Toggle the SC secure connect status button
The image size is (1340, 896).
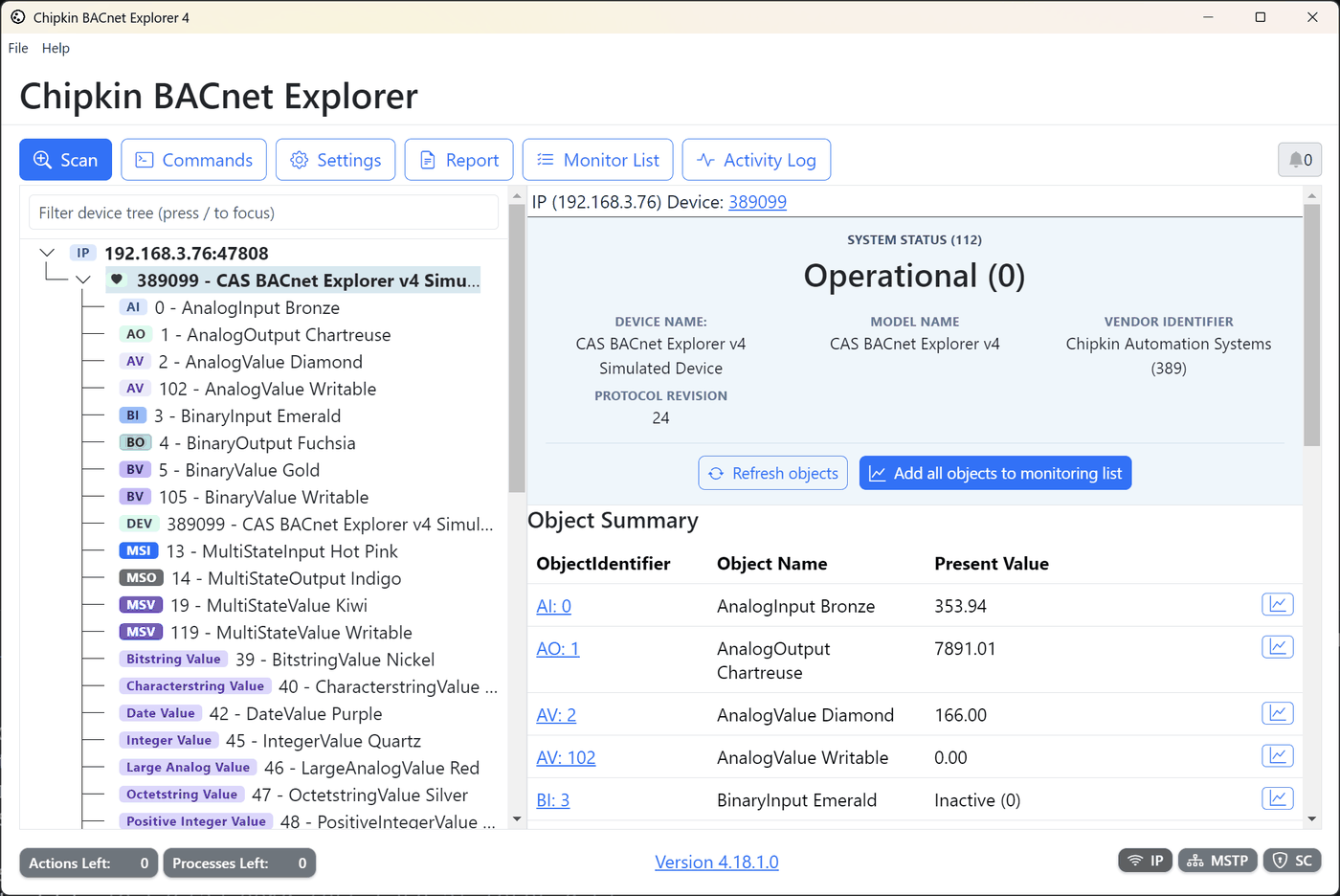(1292, 861)
